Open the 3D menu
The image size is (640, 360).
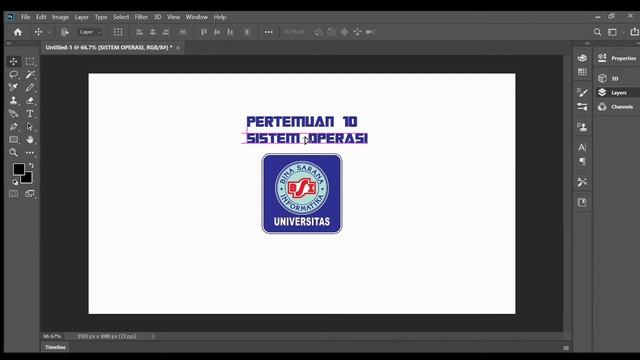point(157,17)
